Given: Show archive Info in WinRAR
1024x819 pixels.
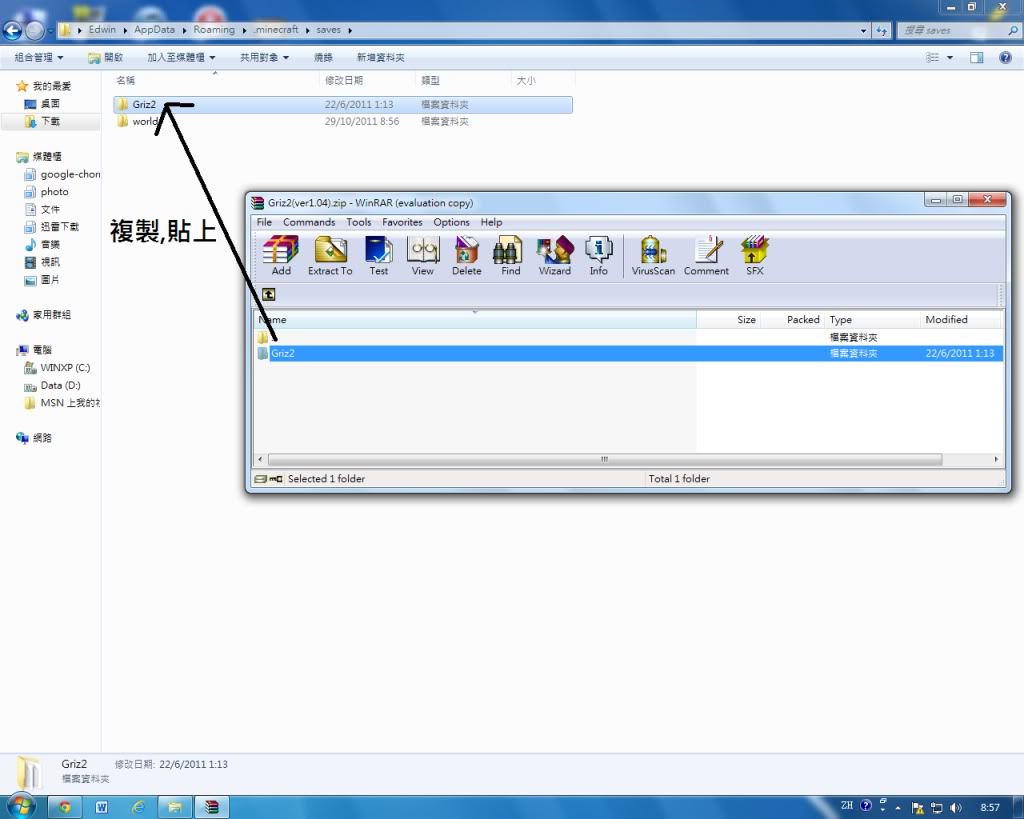Looking at the screenshot, I should pyautogui.click(x=598, y=255).
